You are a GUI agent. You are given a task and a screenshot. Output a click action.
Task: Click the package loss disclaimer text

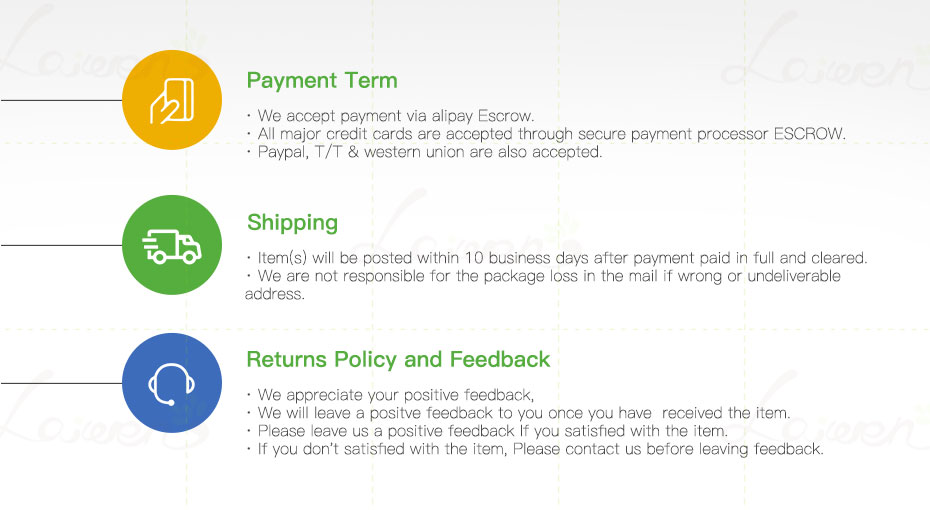click(x=543, y=284)
